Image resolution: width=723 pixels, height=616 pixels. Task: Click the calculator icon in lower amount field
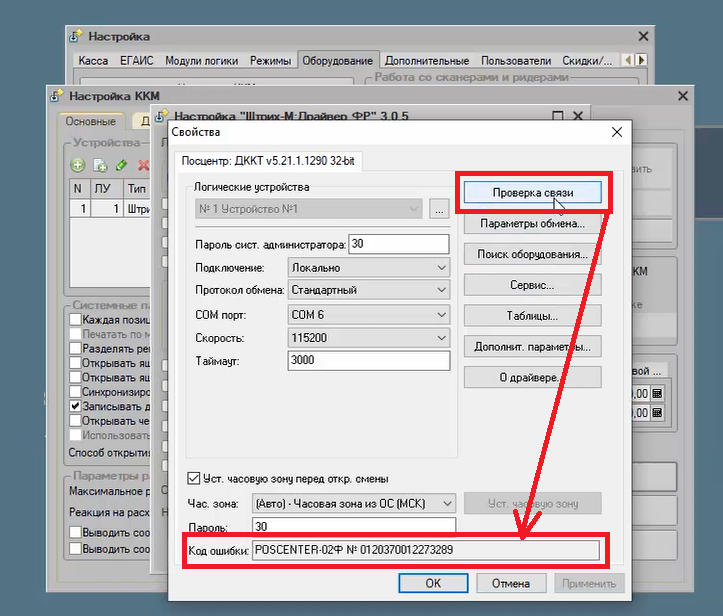657,412
